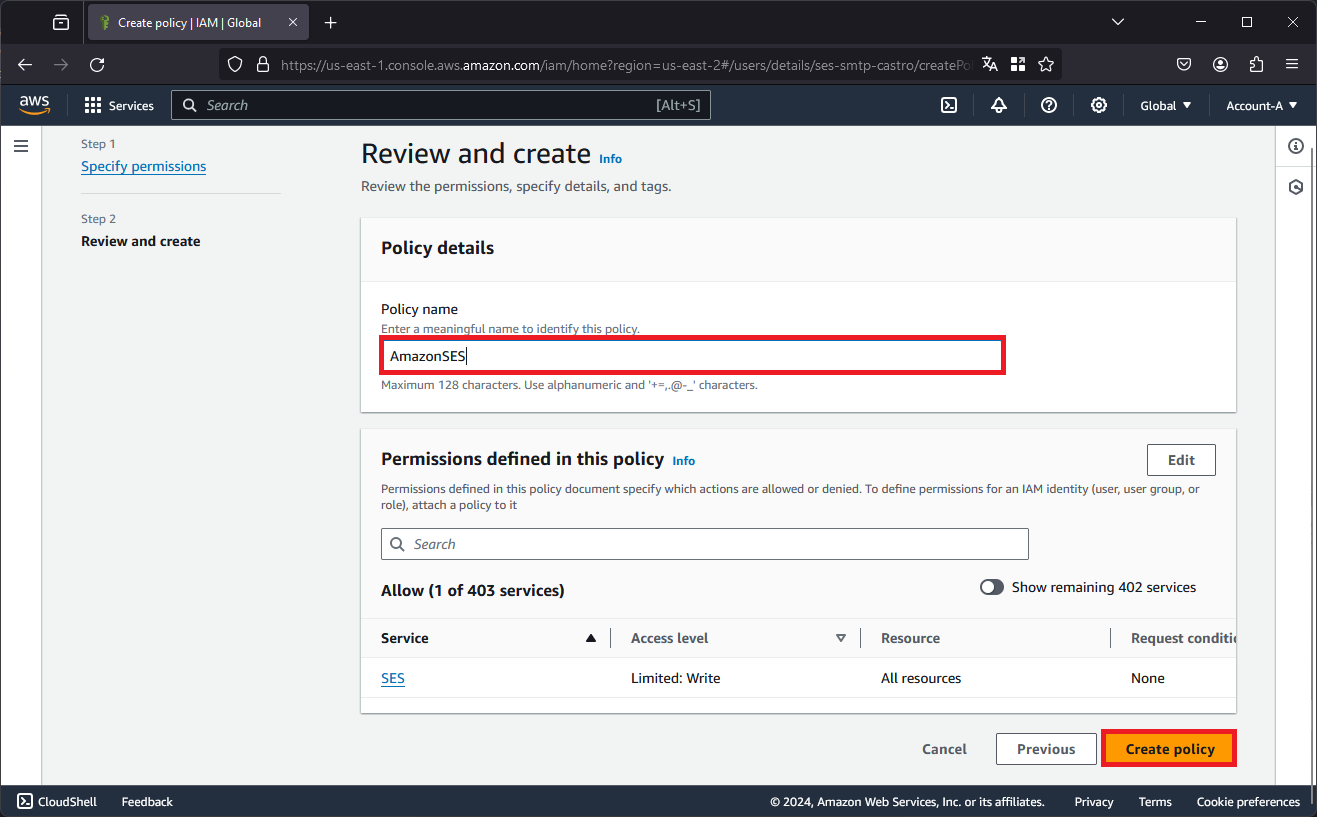Open the Account-A dropdown

[1261, 105]
